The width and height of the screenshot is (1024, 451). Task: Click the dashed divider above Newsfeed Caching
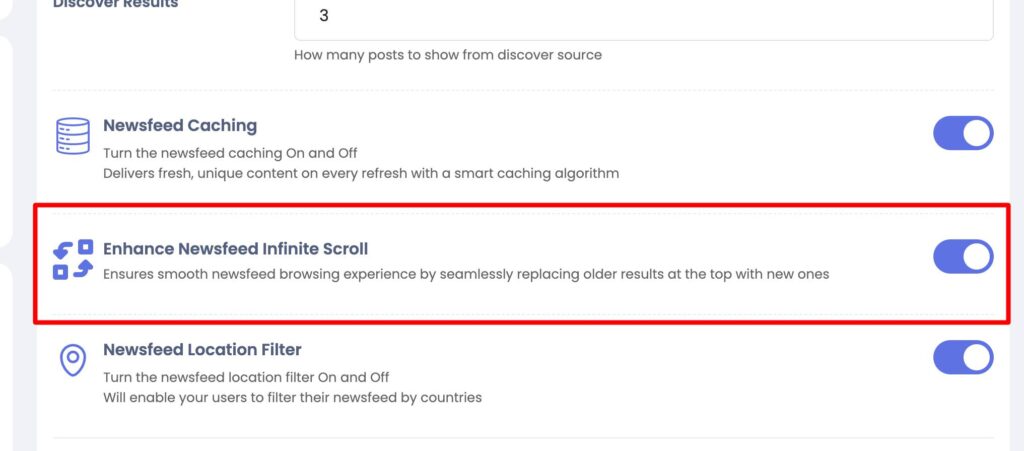click(x=522, y=90)
